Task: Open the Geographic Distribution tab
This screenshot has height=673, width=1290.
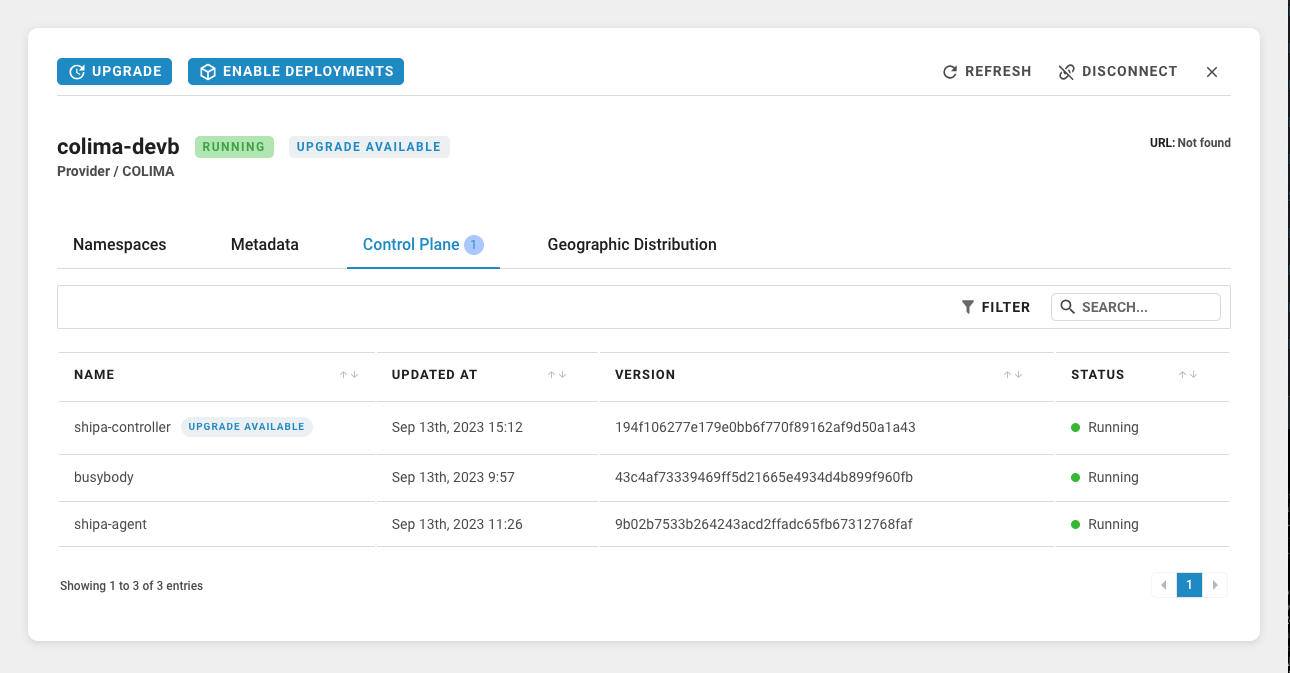Action: point(632,245)
